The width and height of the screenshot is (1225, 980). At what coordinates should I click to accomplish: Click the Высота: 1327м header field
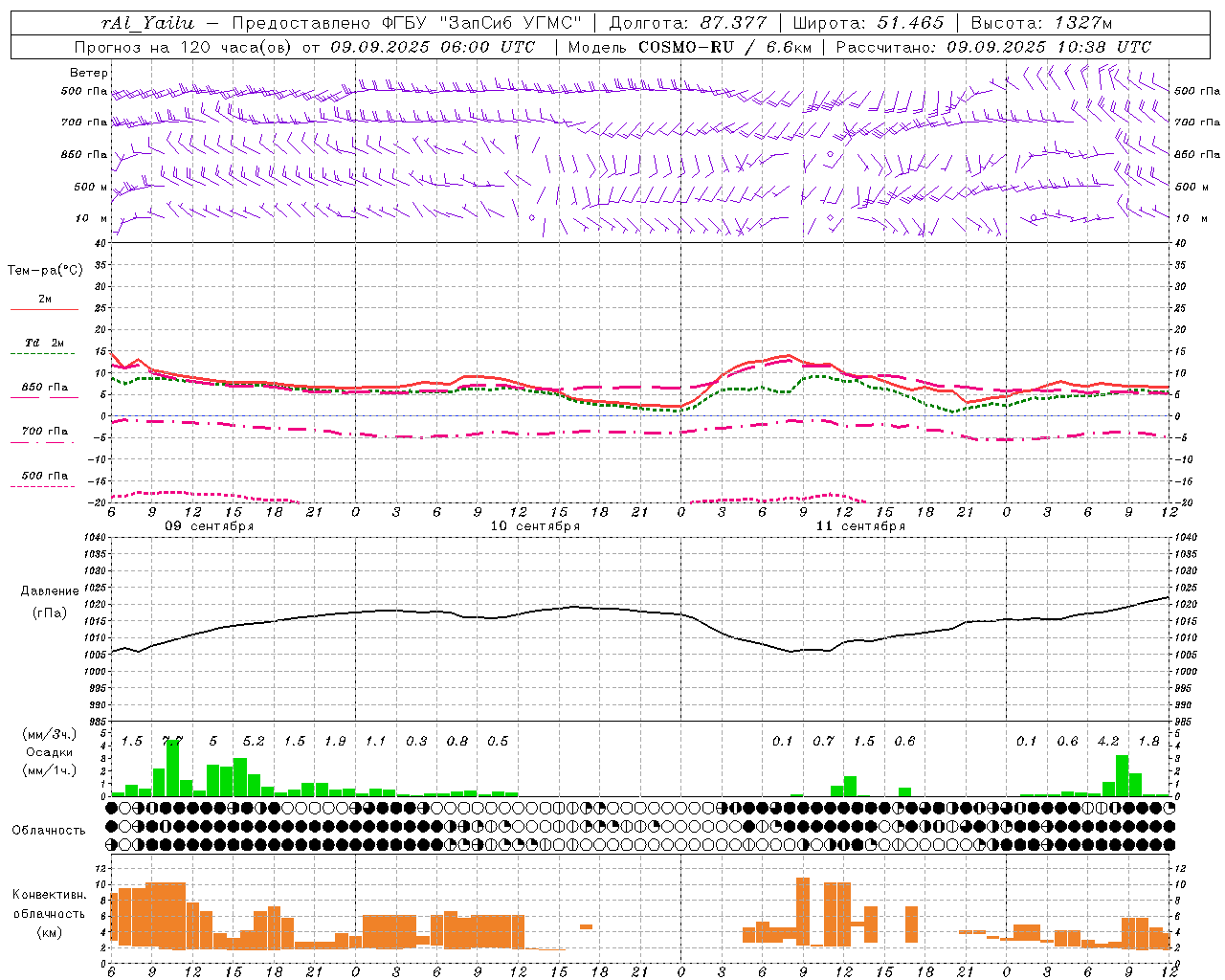click(1041, 23)
